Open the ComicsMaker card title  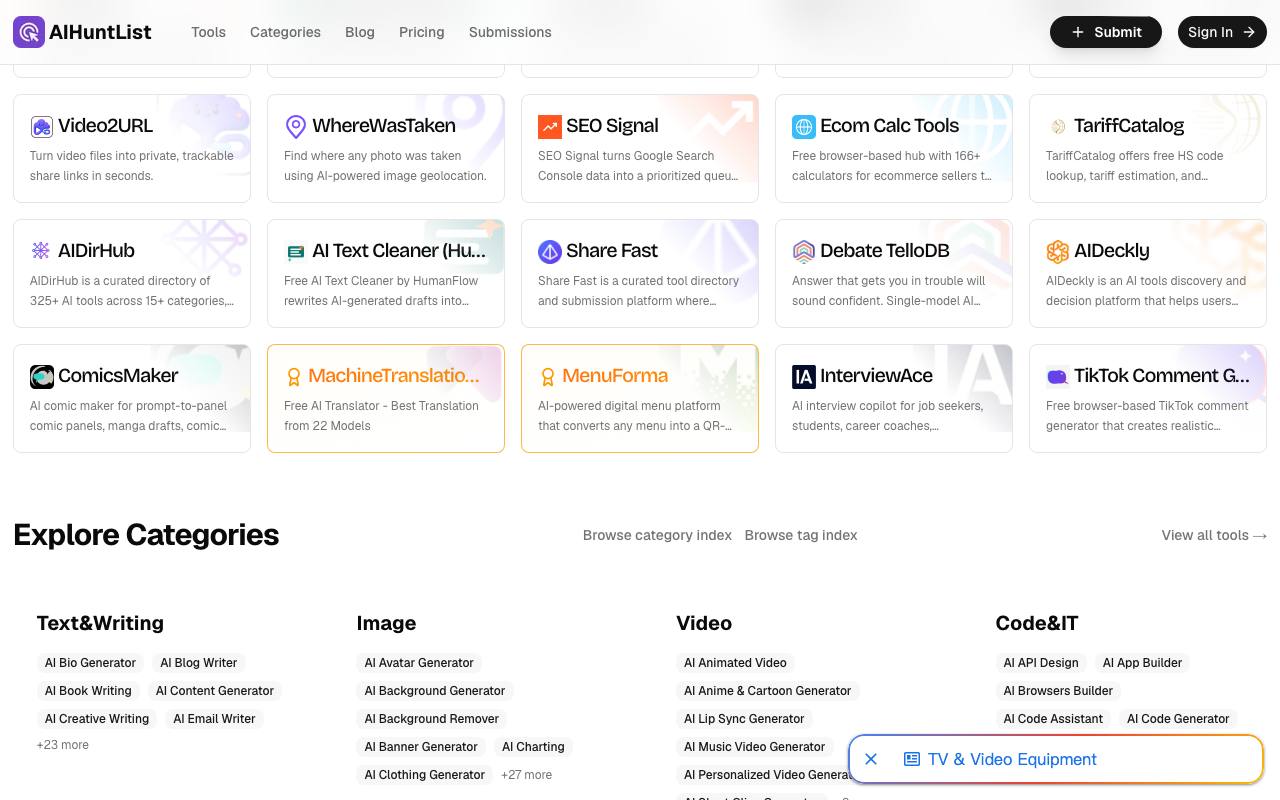[118, 376]
